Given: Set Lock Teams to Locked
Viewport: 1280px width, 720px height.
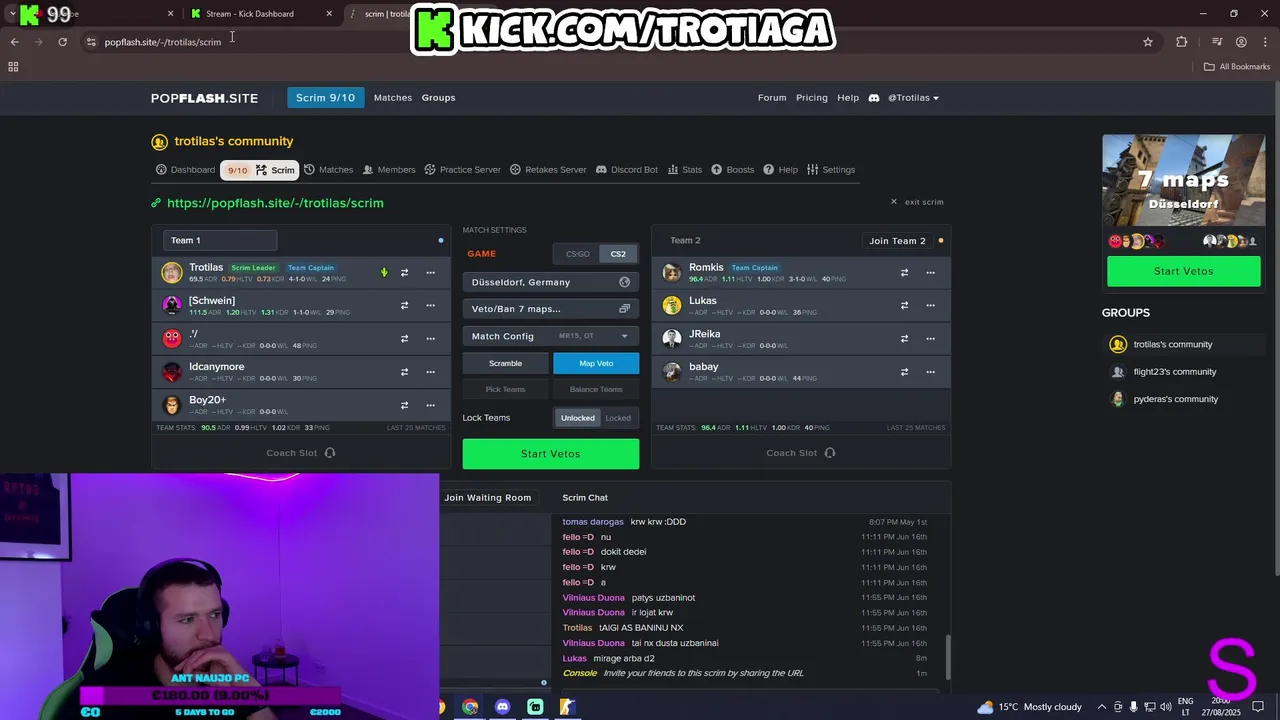Looking at the screenshot, I should [x=618, y=418].
